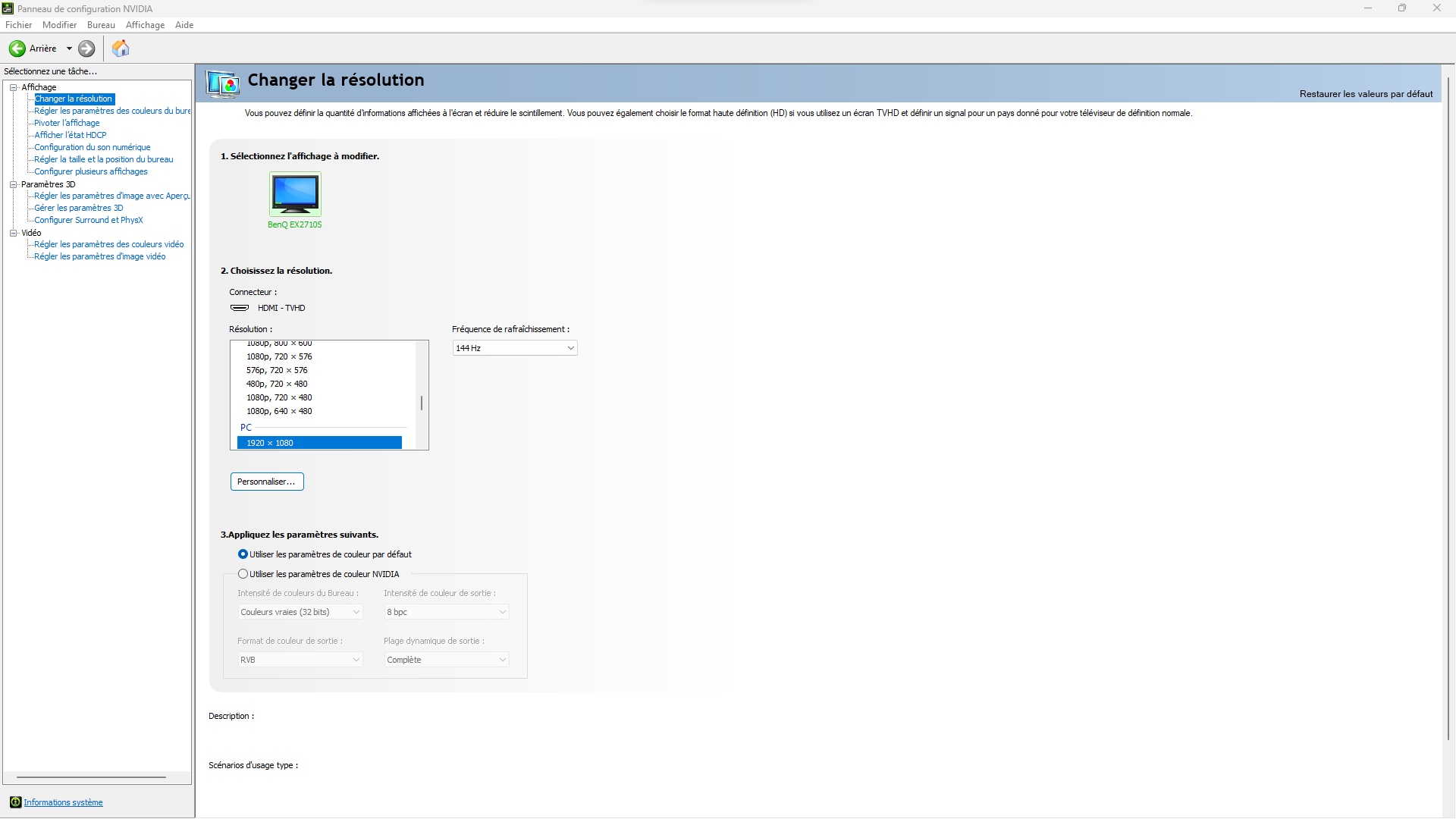Collapse the Paramètres 3D tree node
Screen dimensions: 1456x819
[13, 184]
